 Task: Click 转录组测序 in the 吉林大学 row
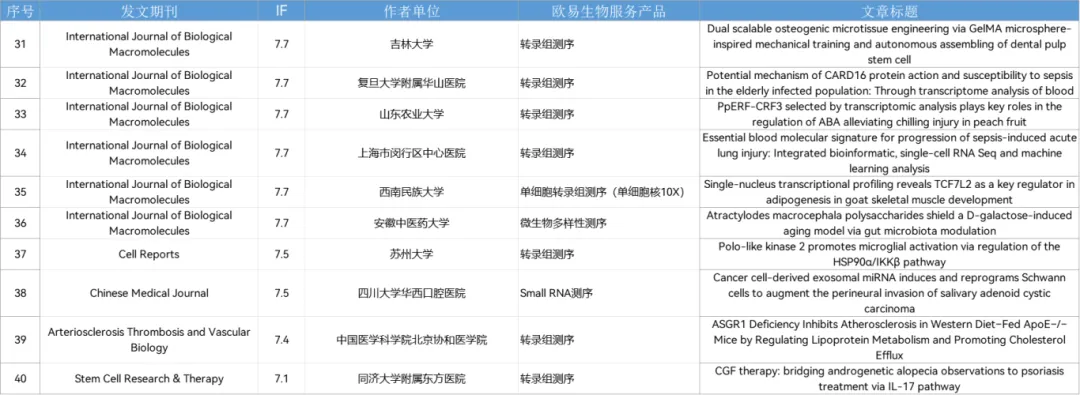(547, 44)
